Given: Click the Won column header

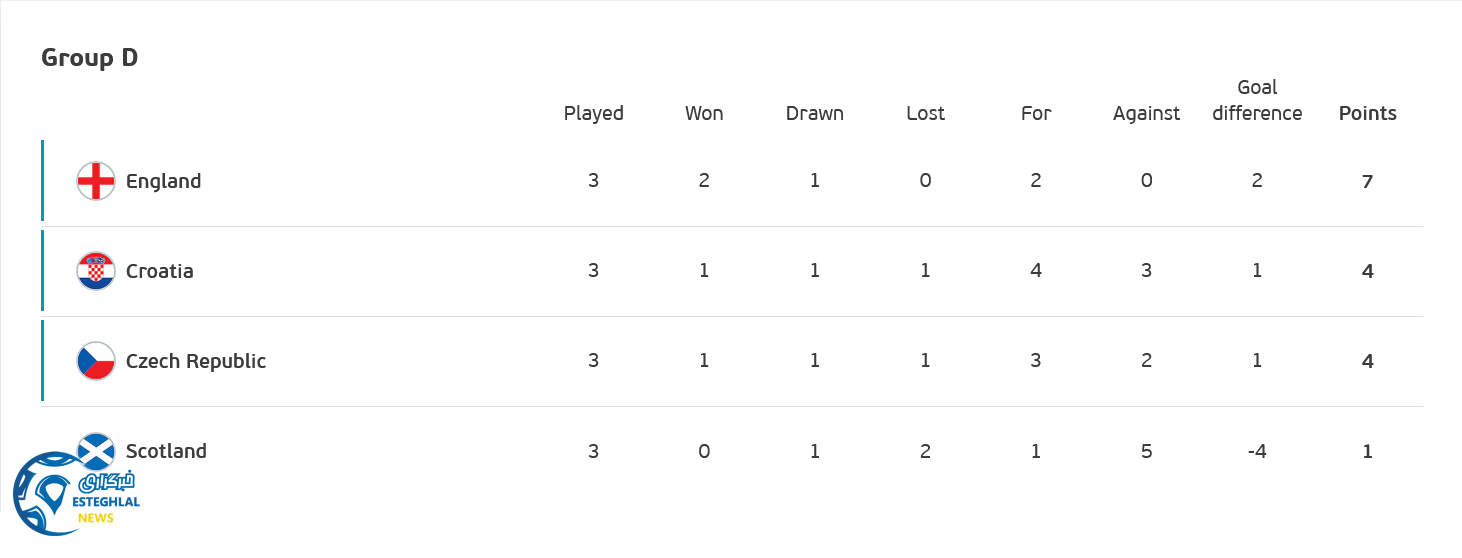Looking at the screenshot, I should (704, 113).
